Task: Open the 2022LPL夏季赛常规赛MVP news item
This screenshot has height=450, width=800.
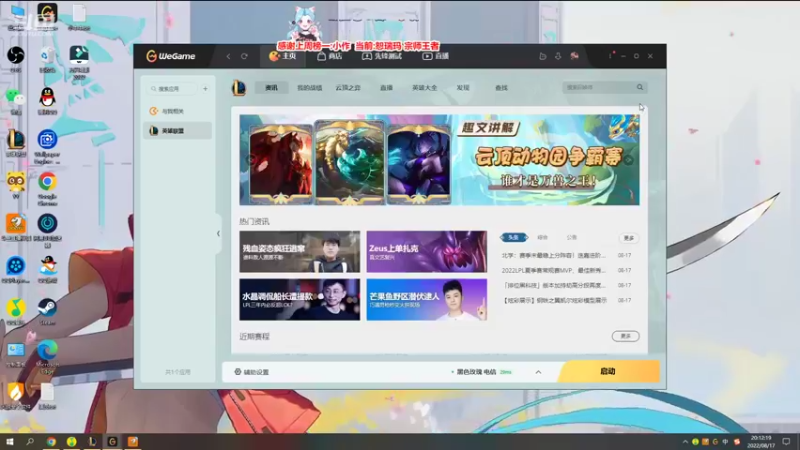Action: [554, 270]
